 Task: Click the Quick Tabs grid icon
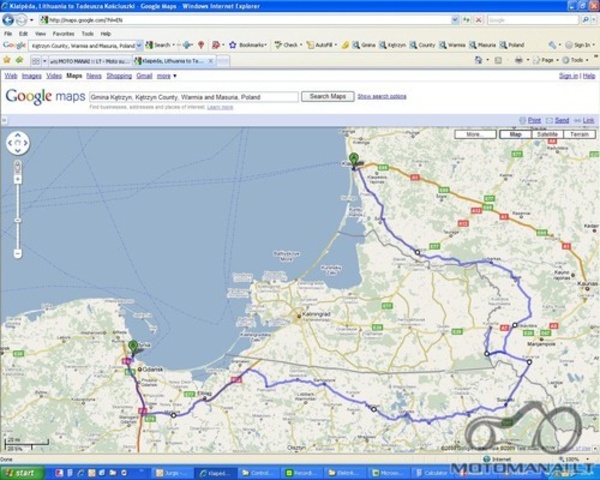click(36, 61)
